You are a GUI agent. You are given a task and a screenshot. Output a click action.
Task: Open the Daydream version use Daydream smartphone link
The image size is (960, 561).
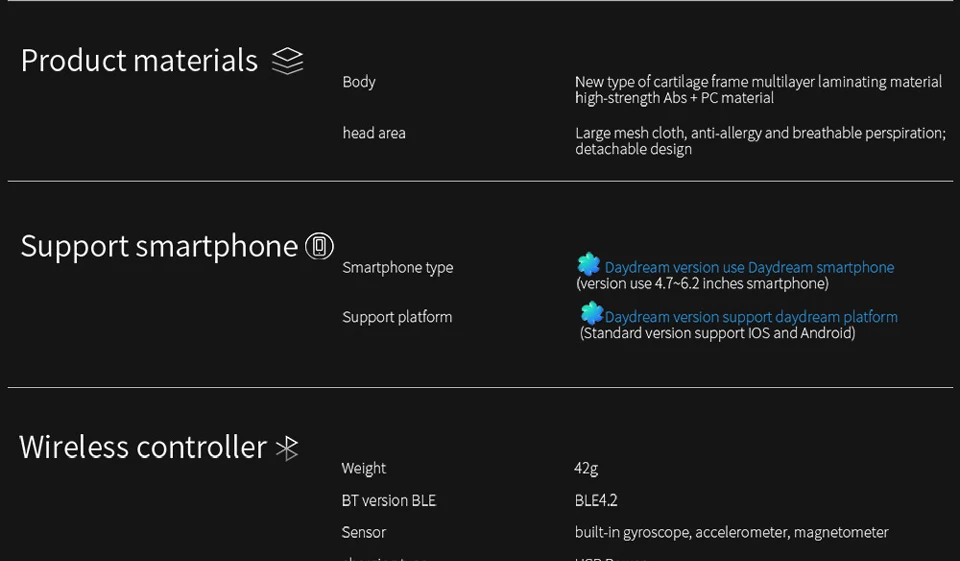click(x=749, y=268)
